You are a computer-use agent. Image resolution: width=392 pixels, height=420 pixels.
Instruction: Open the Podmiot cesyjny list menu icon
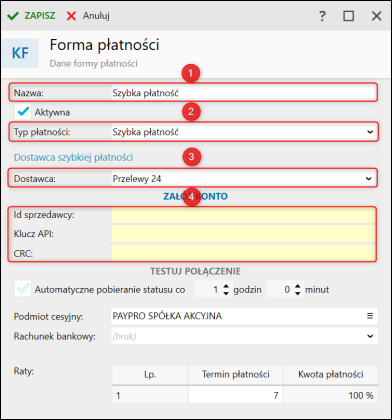(x=370, y=316)
